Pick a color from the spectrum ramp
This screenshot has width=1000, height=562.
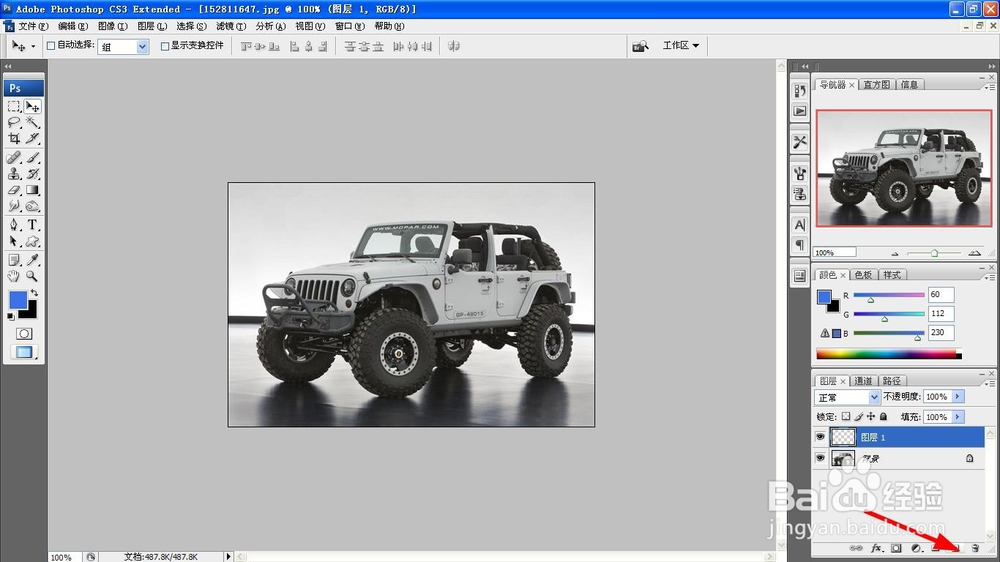tap(888, 354)
